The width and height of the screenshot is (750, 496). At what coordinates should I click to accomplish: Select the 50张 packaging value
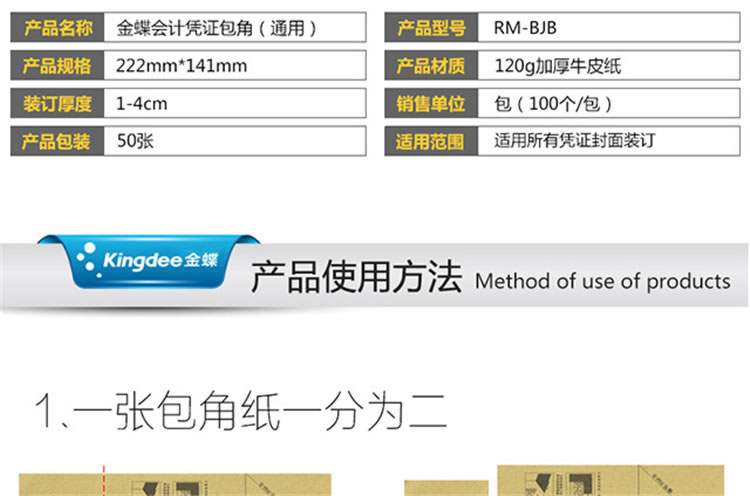135,141
